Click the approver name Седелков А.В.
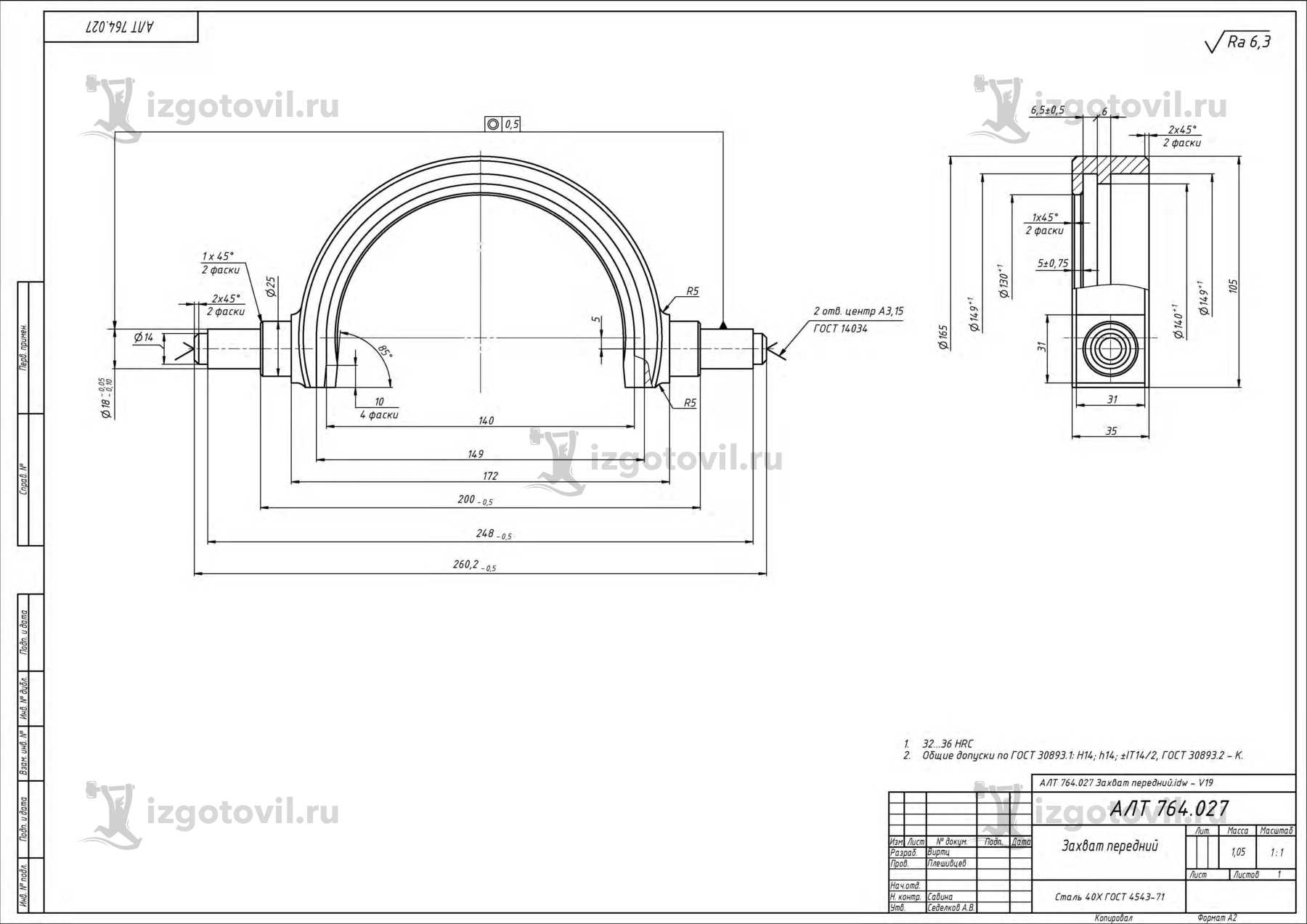 (x=951, y=907)
